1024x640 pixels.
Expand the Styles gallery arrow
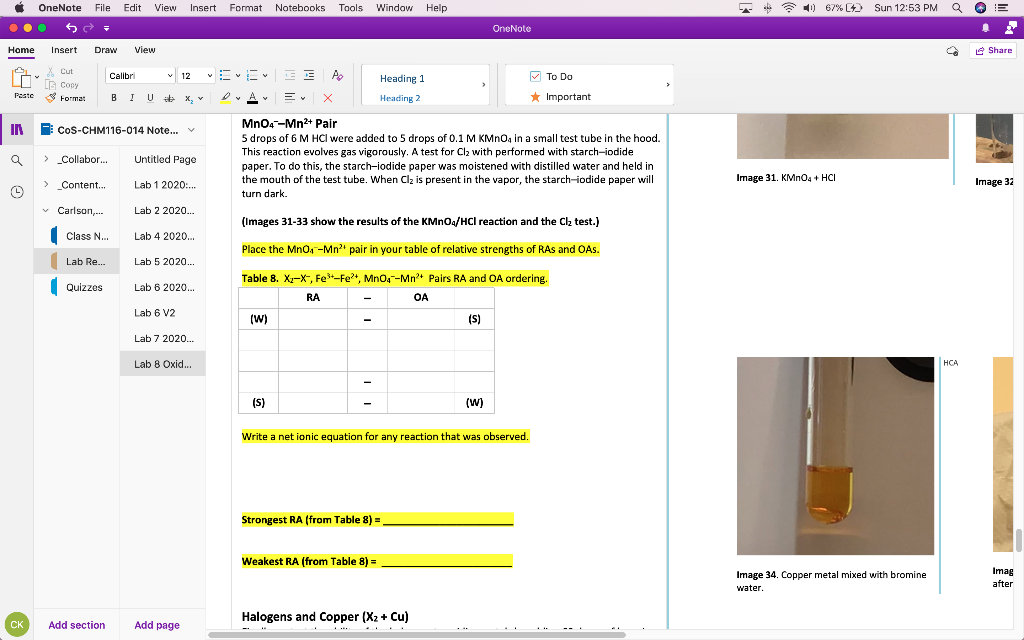[x=483, y=85]
